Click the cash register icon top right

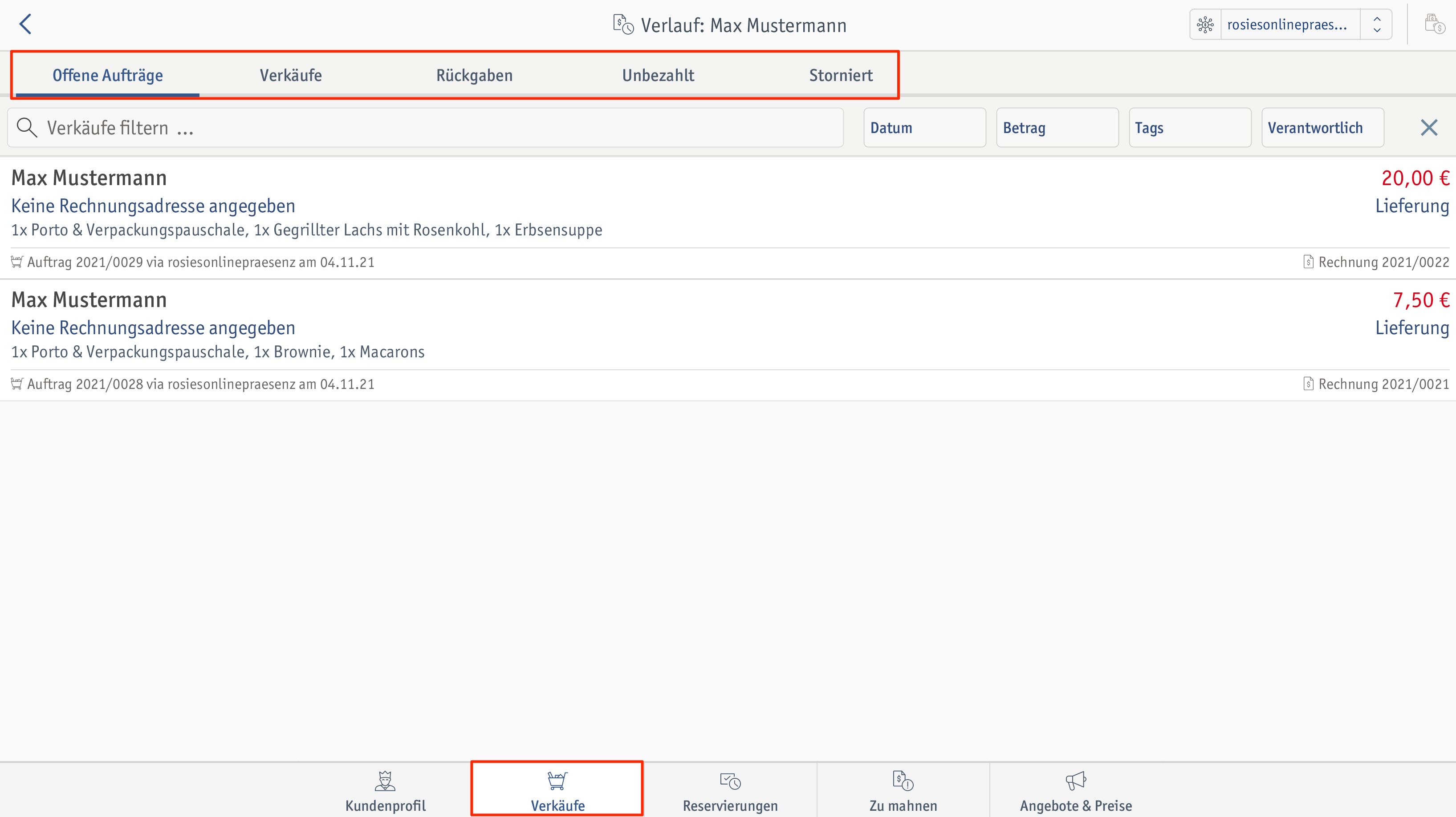(1435, 24)
